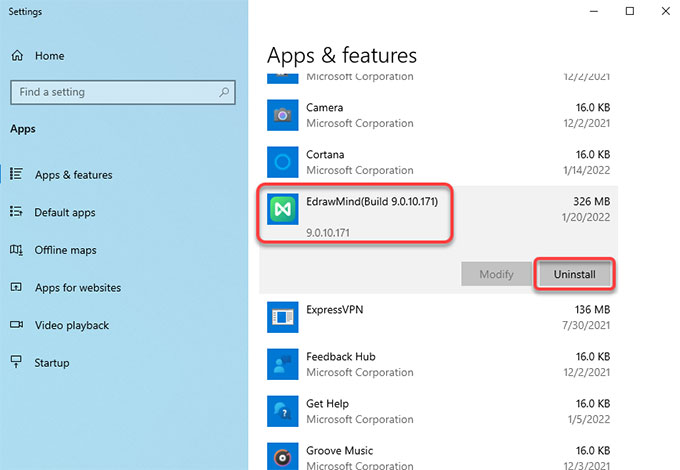Click the Get Help app icon
The height and width of the screenshot is (470, 680).
pyautogui.click(x=282, y=411)
